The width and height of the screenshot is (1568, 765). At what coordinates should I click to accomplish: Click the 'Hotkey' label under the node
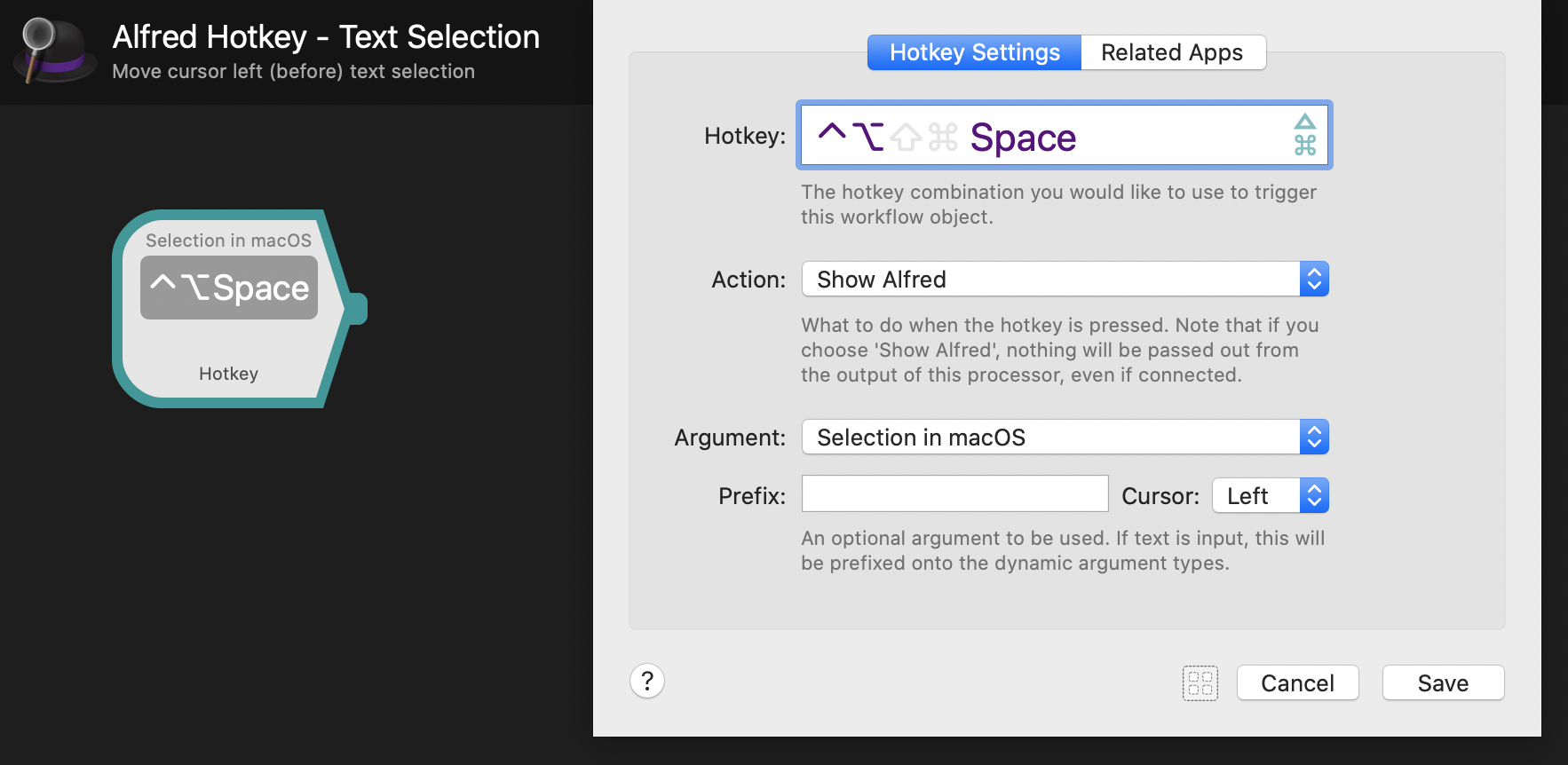[228, 374]
